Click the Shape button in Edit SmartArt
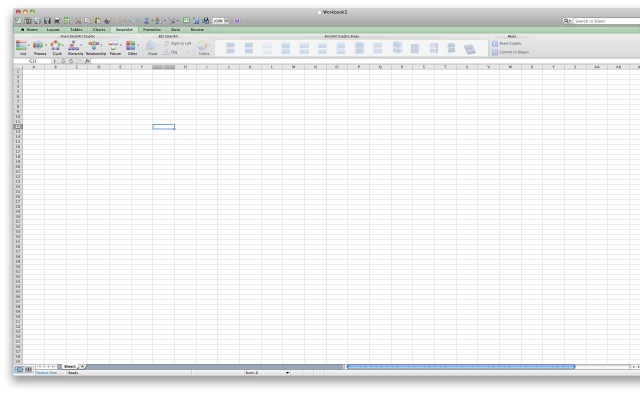 tap(152, 47)
